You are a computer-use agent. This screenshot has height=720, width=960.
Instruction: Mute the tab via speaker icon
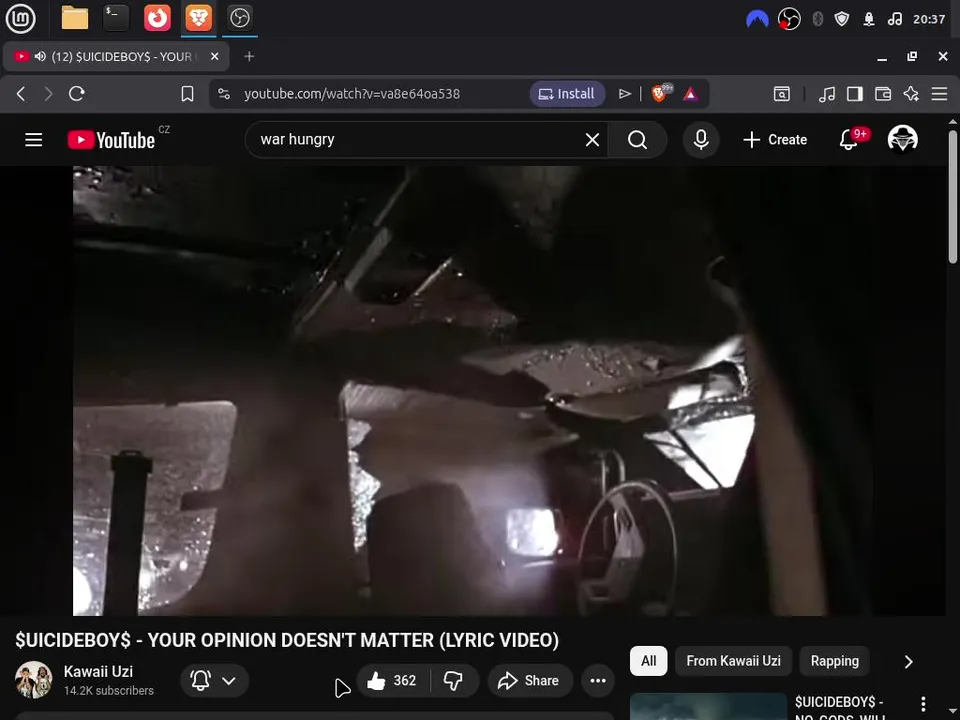pyautogui.click(x=40, y=56)
